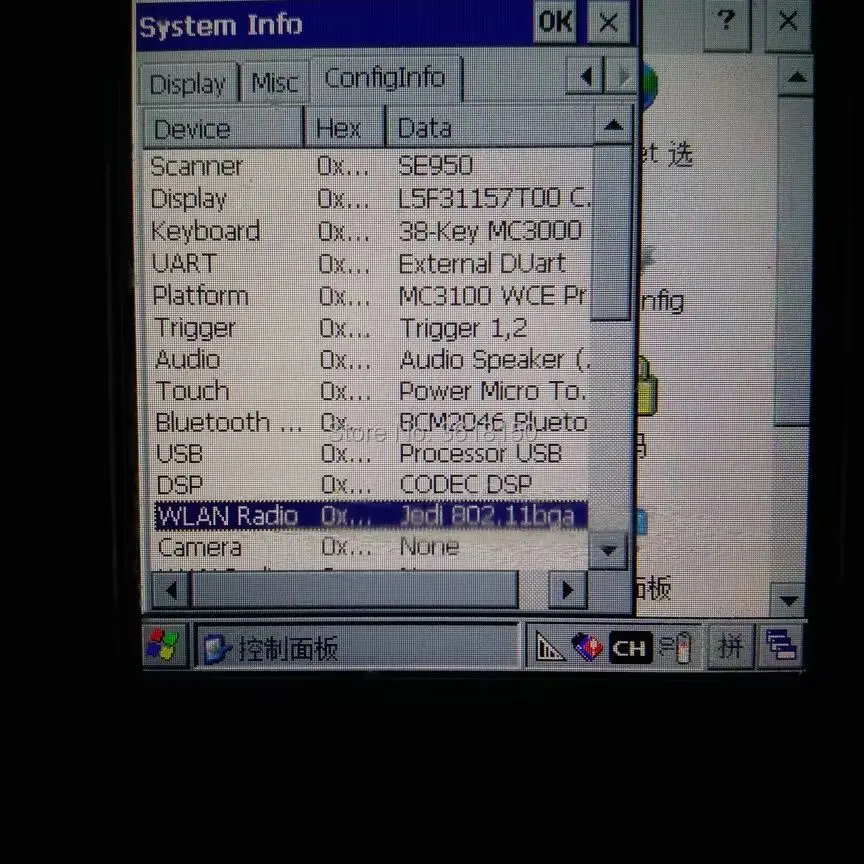
Task: Select the Scanner row
Action: (369, 165)
